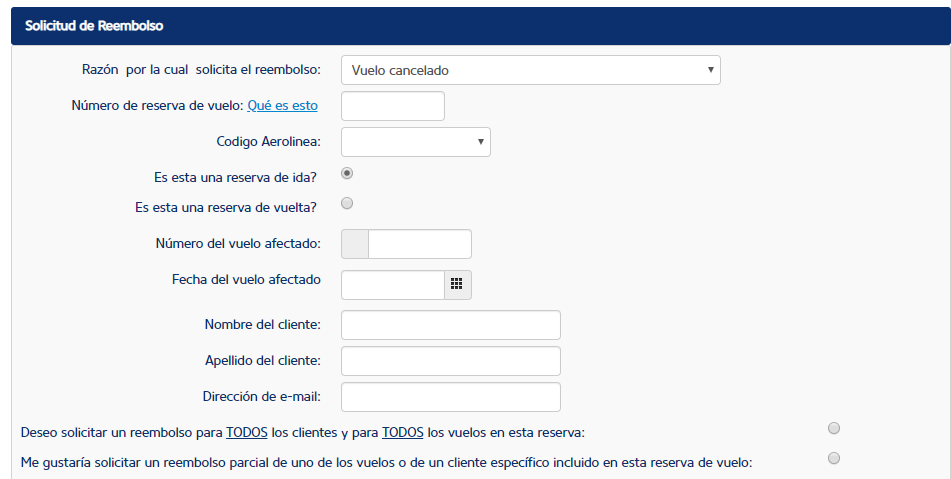951x479 pixels.
Task: Click the Fecha del vuelo afectado field
Action: point(393,285)
